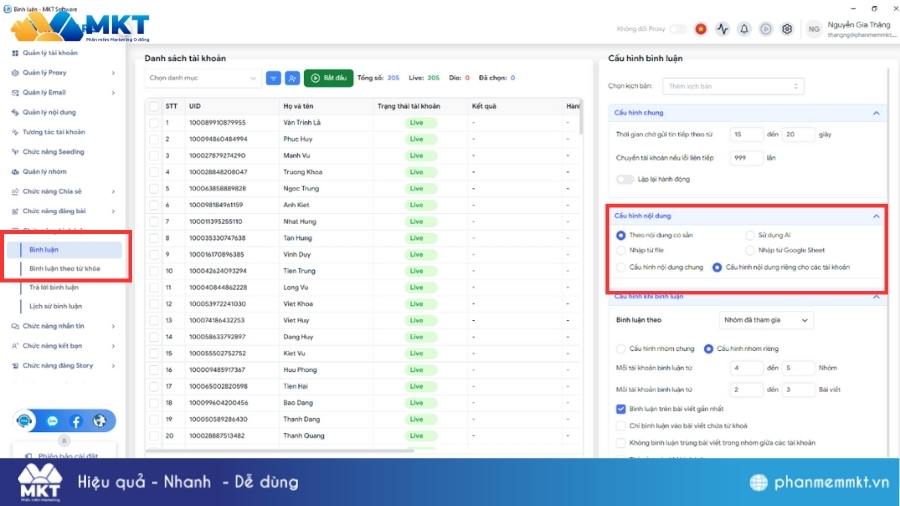Open the Chọn kịch bản dropdown

click(x=733, y=86)
